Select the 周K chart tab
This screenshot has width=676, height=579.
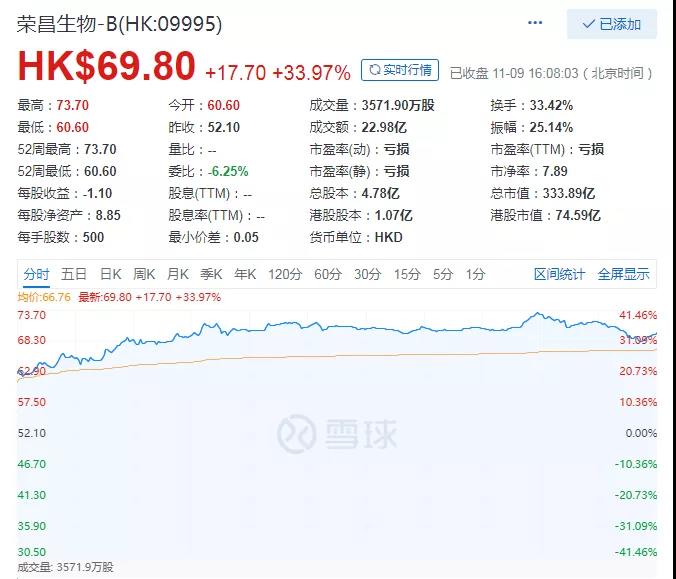(x=144, y=274)
